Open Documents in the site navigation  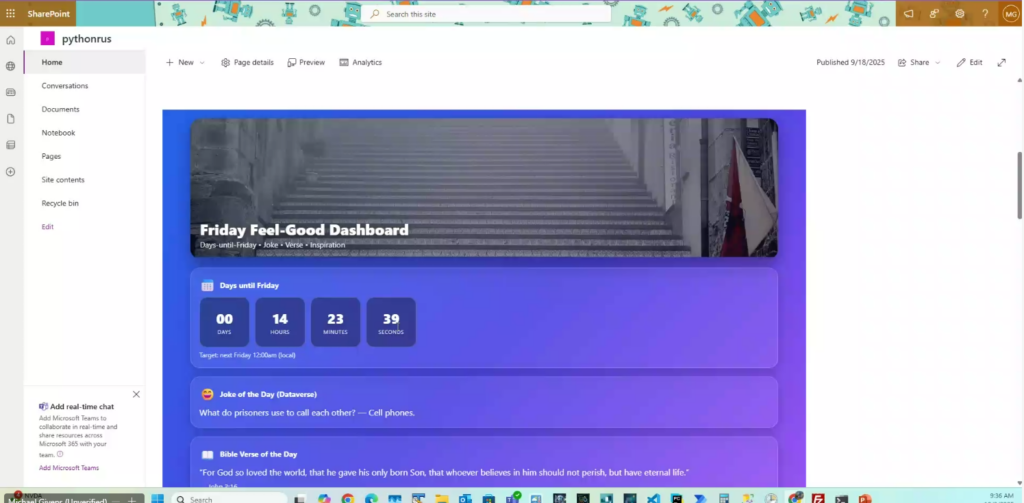coord(61,109)
